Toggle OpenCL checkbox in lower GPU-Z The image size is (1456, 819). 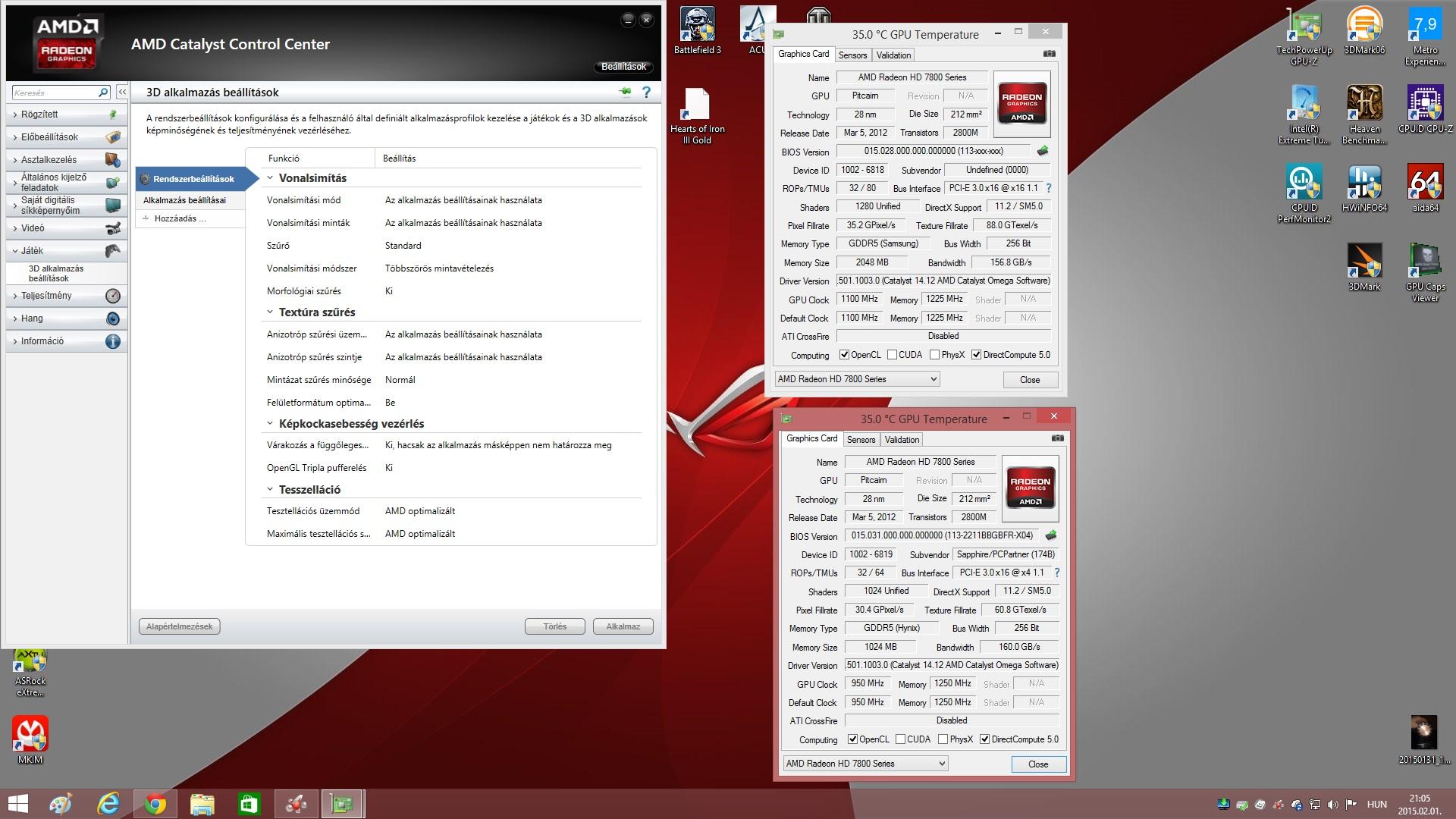852,739
